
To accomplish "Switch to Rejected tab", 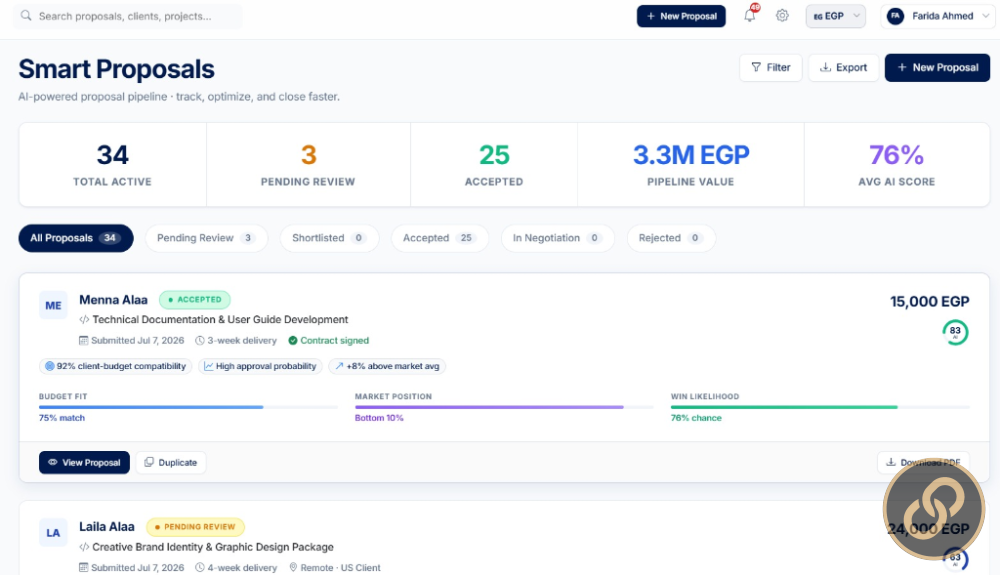I will tap(671, 238).
